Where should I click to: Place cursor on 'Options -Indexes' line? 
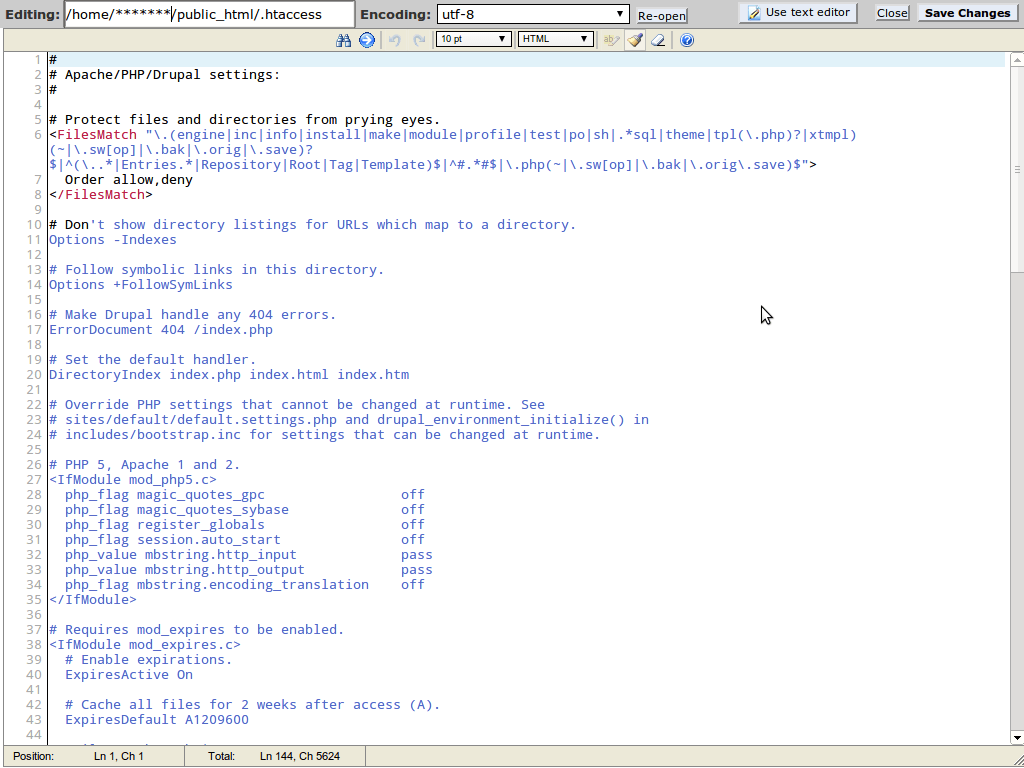pos(113,240)
